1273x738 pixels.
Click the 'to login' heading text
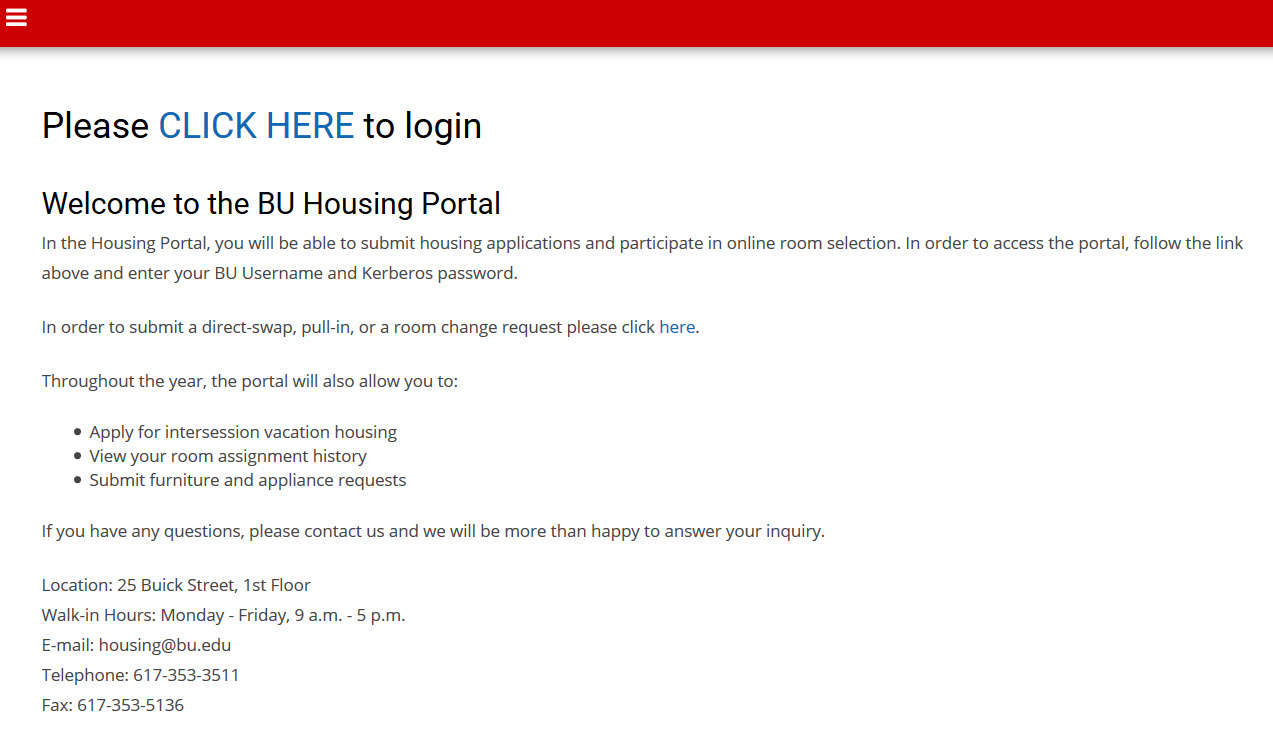[x=422, y=126]
